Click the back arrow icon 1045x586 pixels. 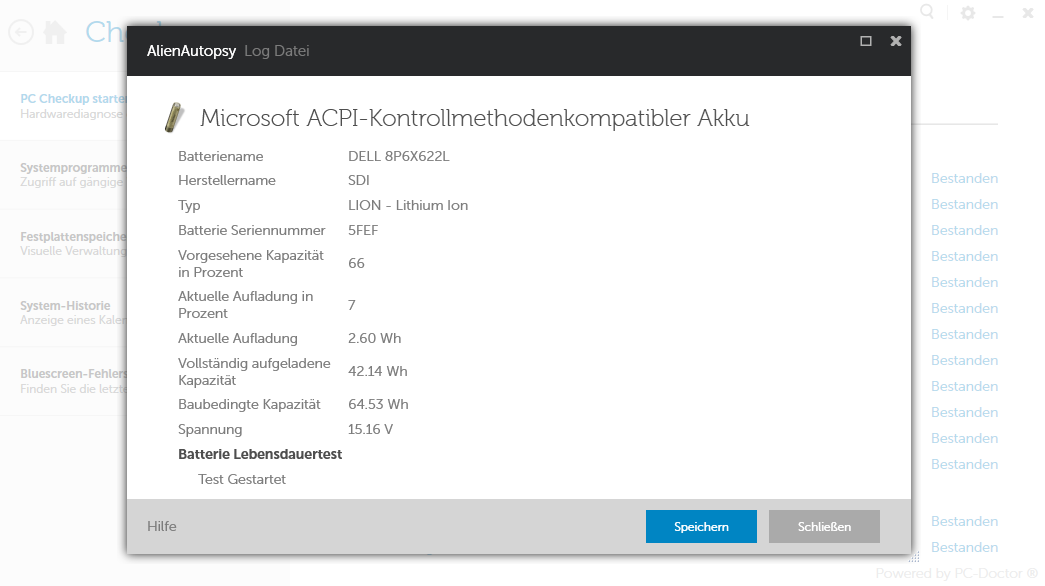21,32
